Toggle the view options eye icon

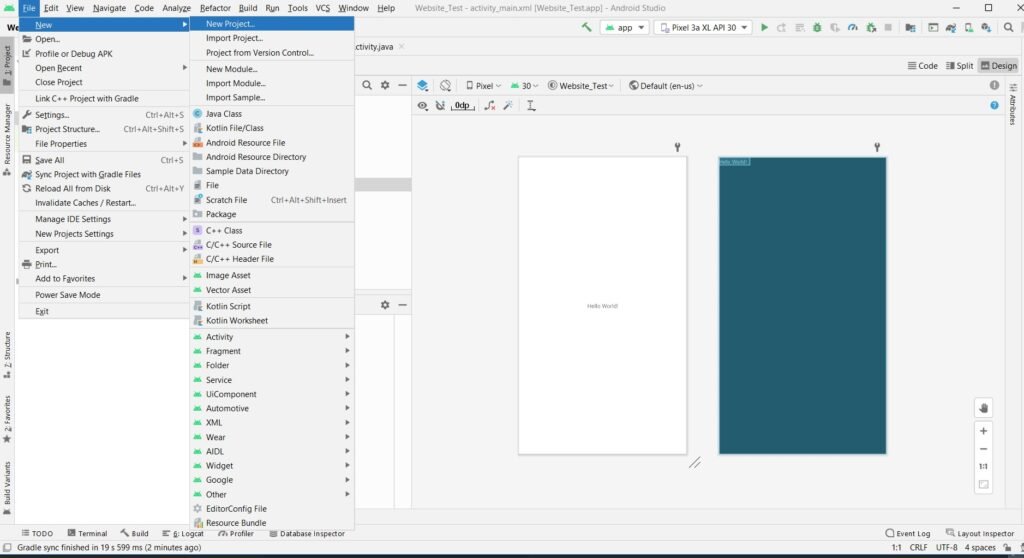click(423, 105)
